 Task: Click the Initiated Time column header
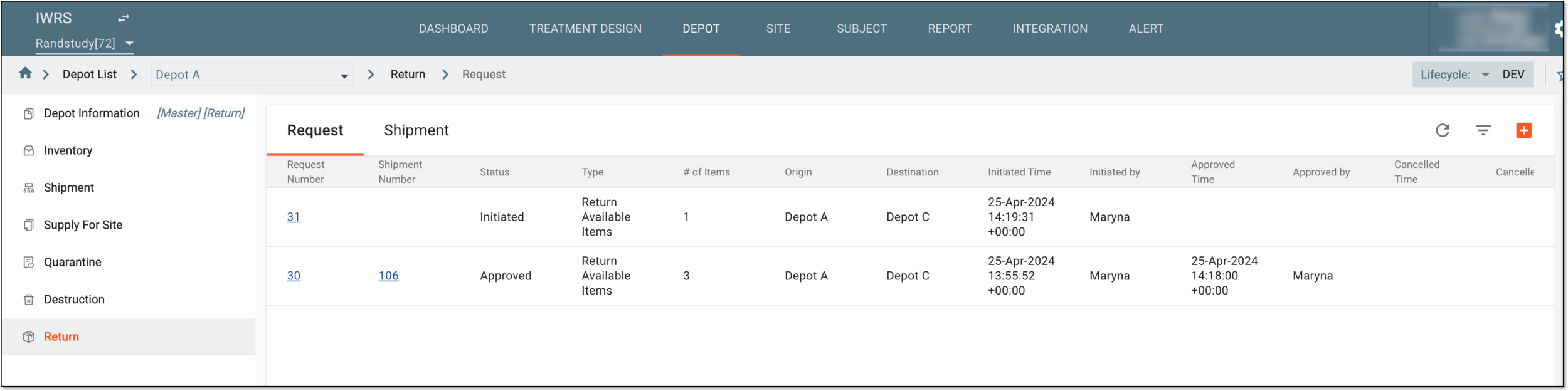(1019, 172)
